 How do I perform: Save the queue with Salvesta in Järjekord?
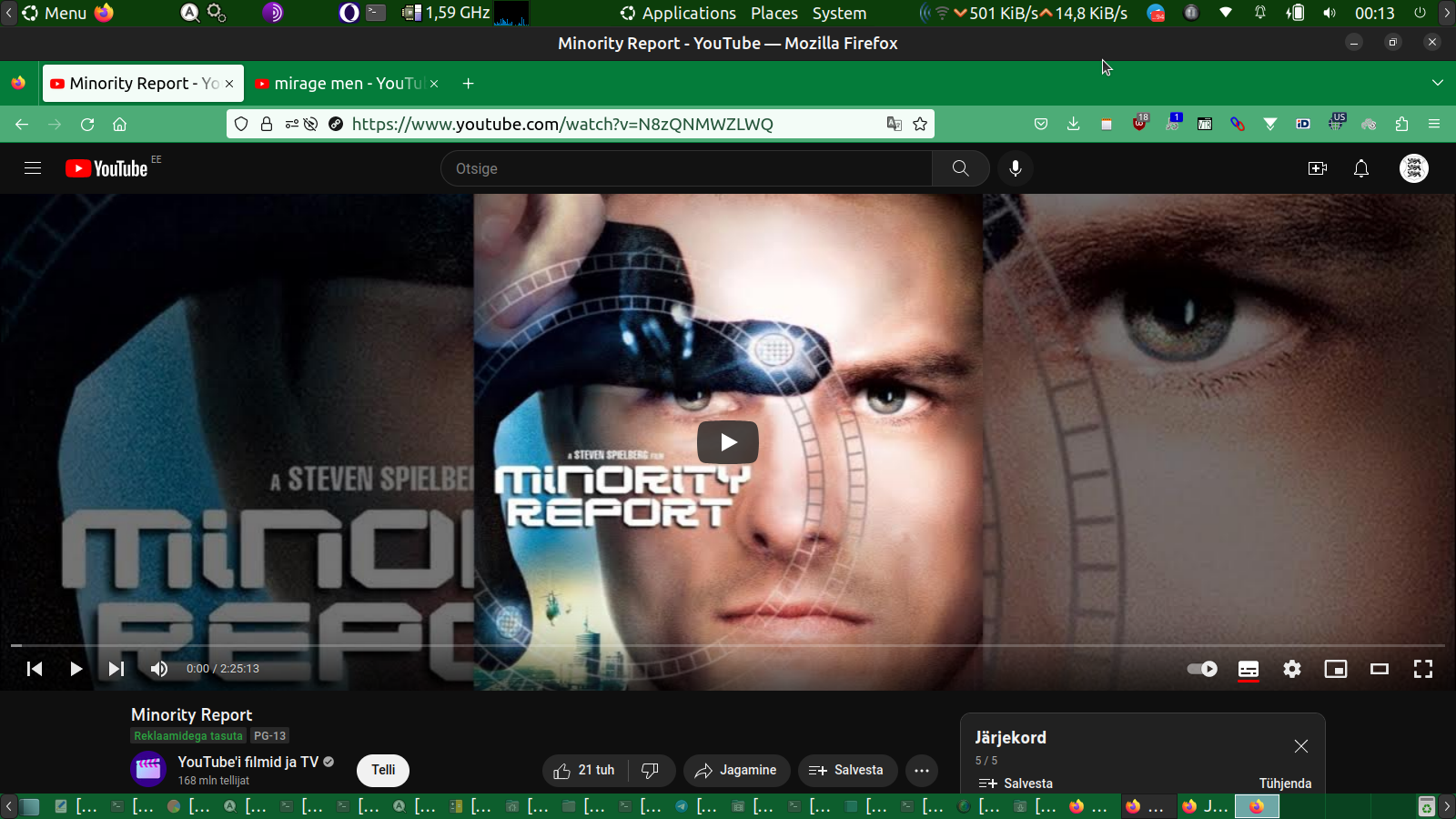1016,784
